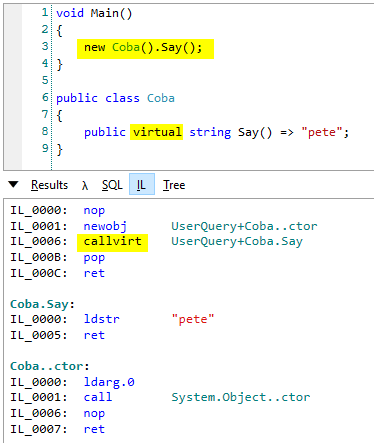Click 'public class Coba' declaration

115,98
